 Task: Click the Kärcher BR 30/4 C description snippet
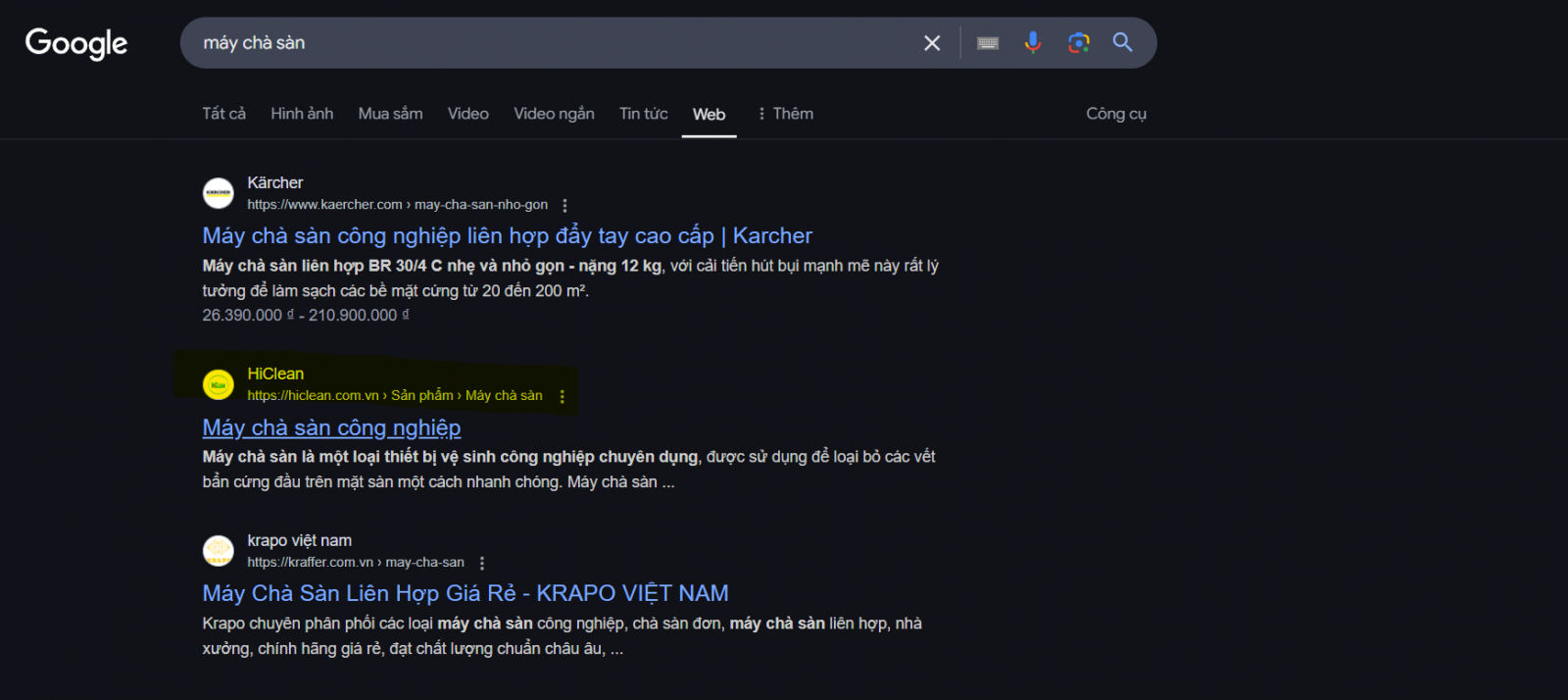[x=570, y=278]
